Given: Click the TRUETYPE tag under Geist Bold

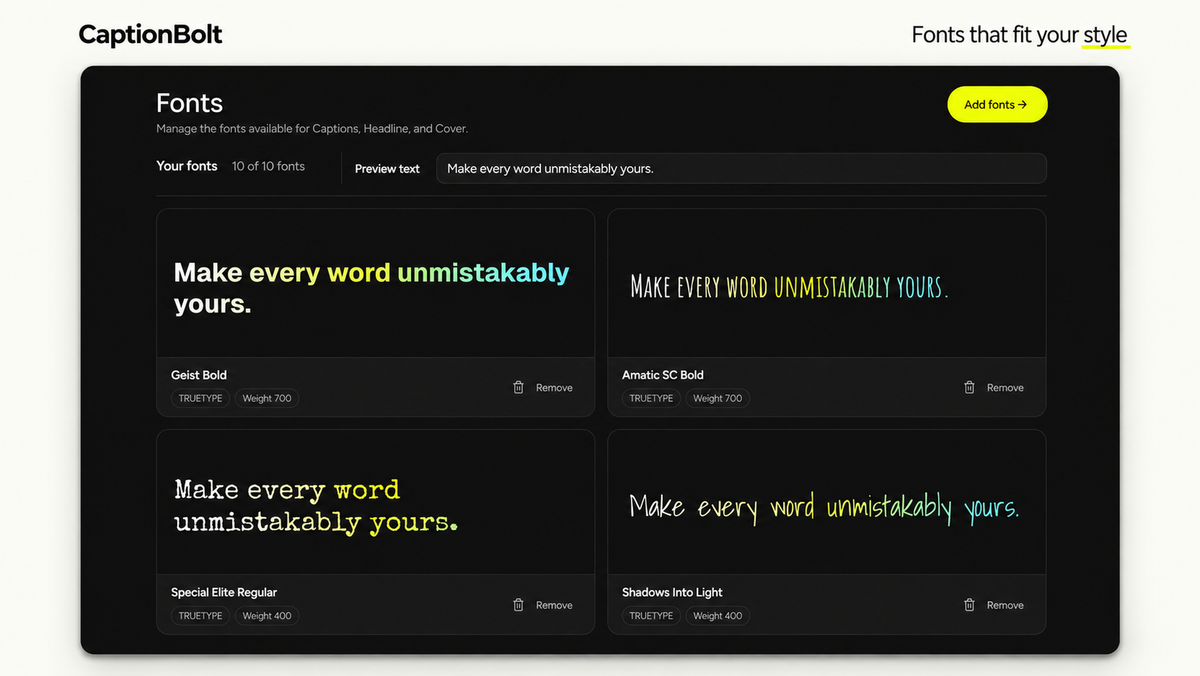Looking at the screenshot, I should coord(200,398).
